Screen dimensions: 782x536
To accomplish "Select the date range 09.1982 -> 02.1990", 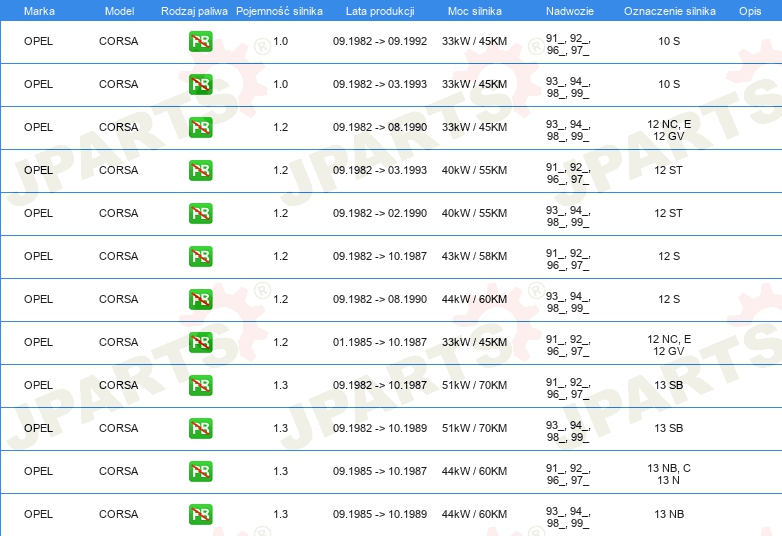I will click(x=380, y=213).
